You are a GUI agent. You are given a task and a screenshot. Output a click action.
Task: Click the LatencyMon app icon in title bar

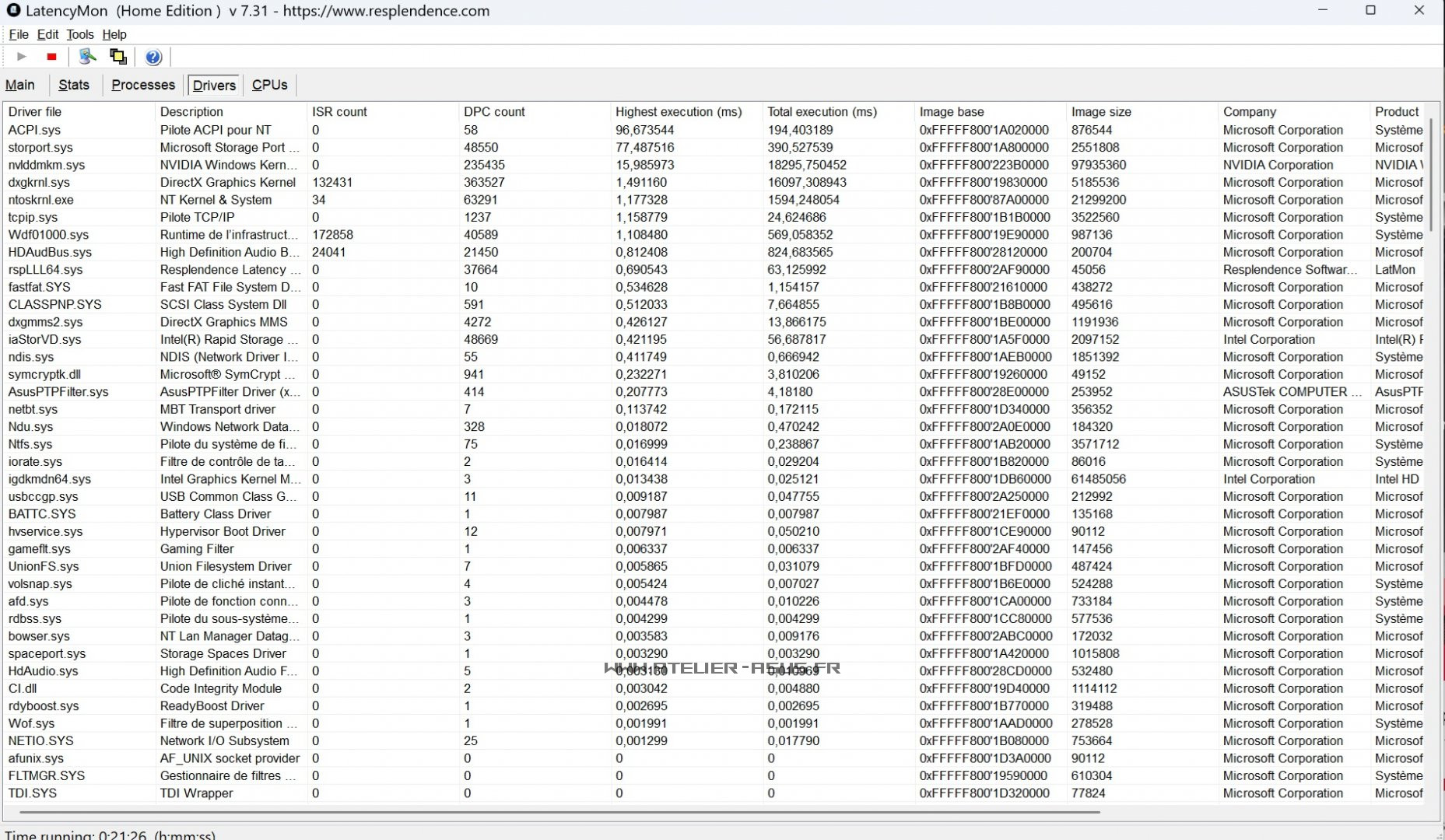coord(13,11)
